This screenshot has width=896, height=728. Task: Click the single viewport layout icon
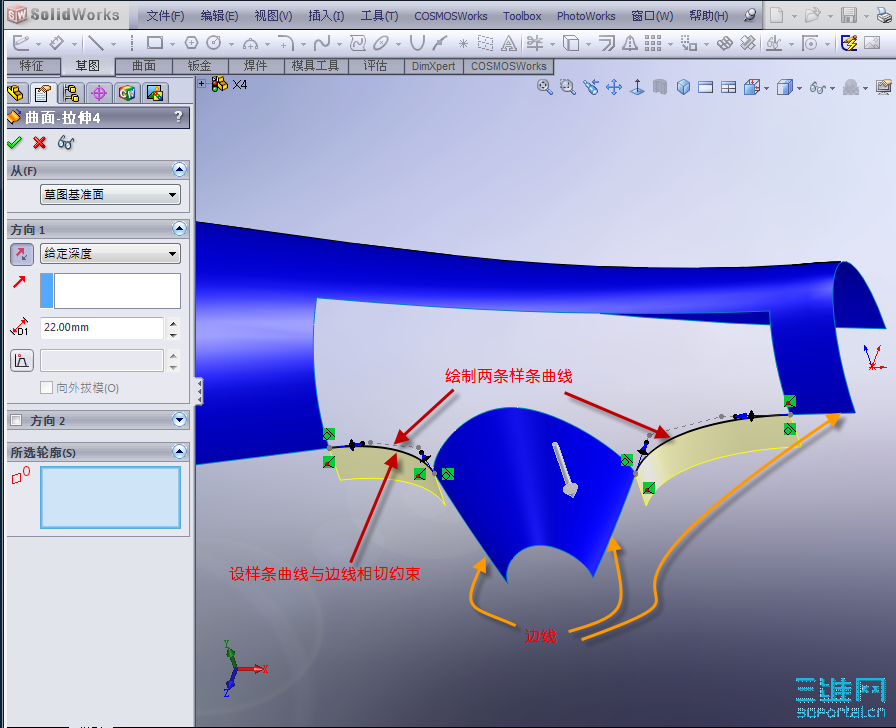click(x=706, y=87)
